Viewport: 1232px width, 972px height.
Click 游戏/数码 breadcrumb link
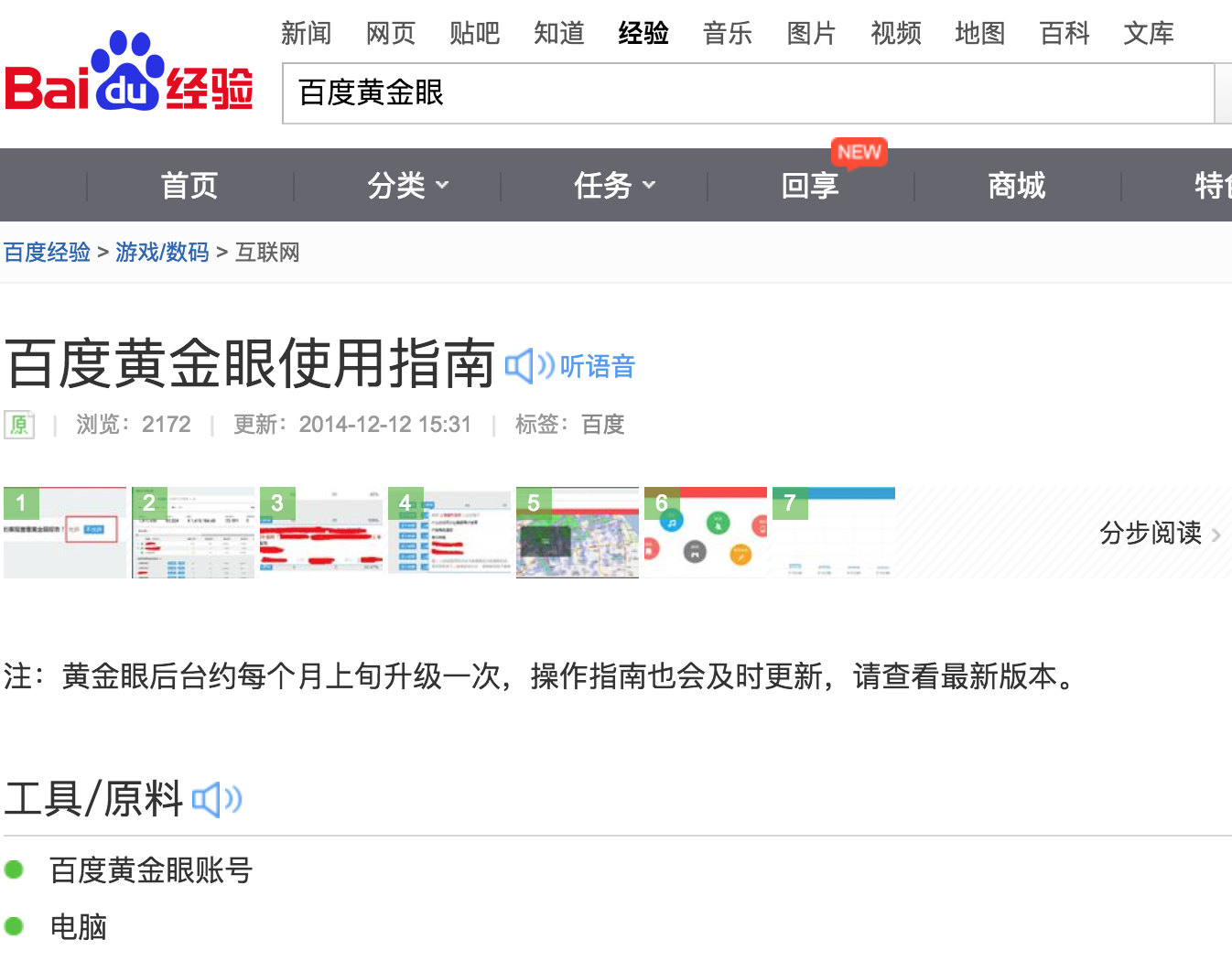coord(162,252)
